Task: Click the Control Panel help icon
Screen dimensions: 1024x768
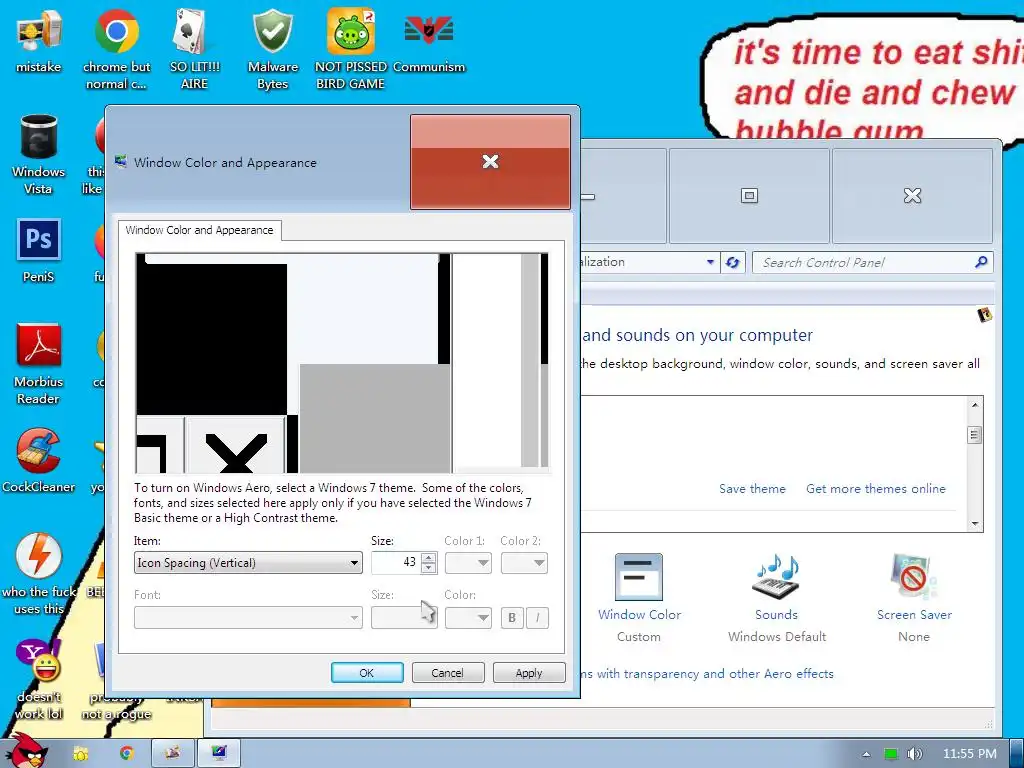Action: click(x=984, y=315)
